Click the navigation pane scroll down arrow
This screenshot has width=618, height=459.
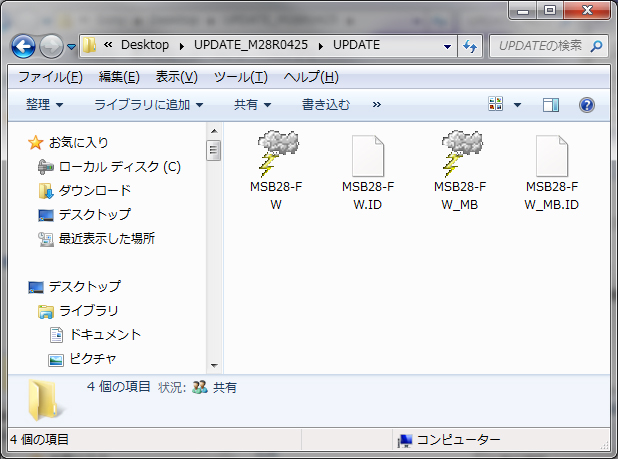[213, 366]
